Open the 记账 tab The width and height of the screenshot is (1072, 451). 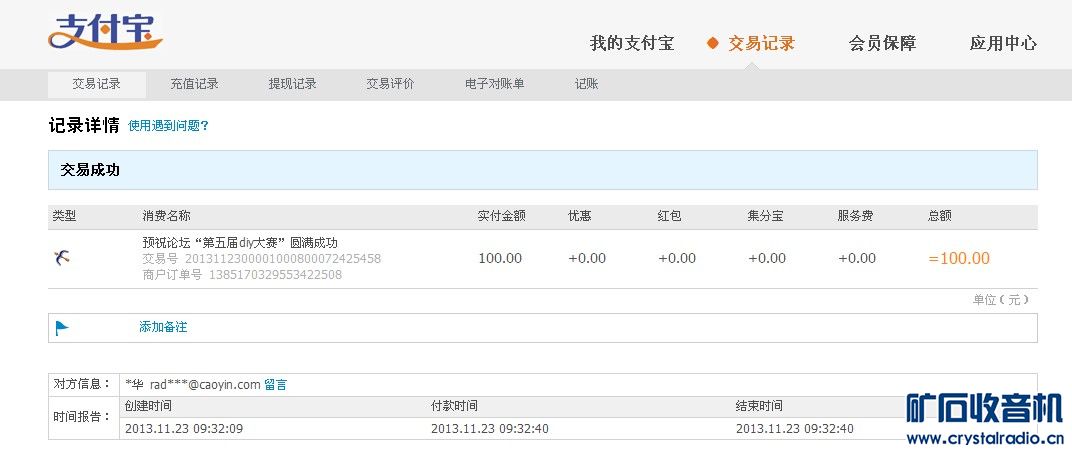point(586,84)
